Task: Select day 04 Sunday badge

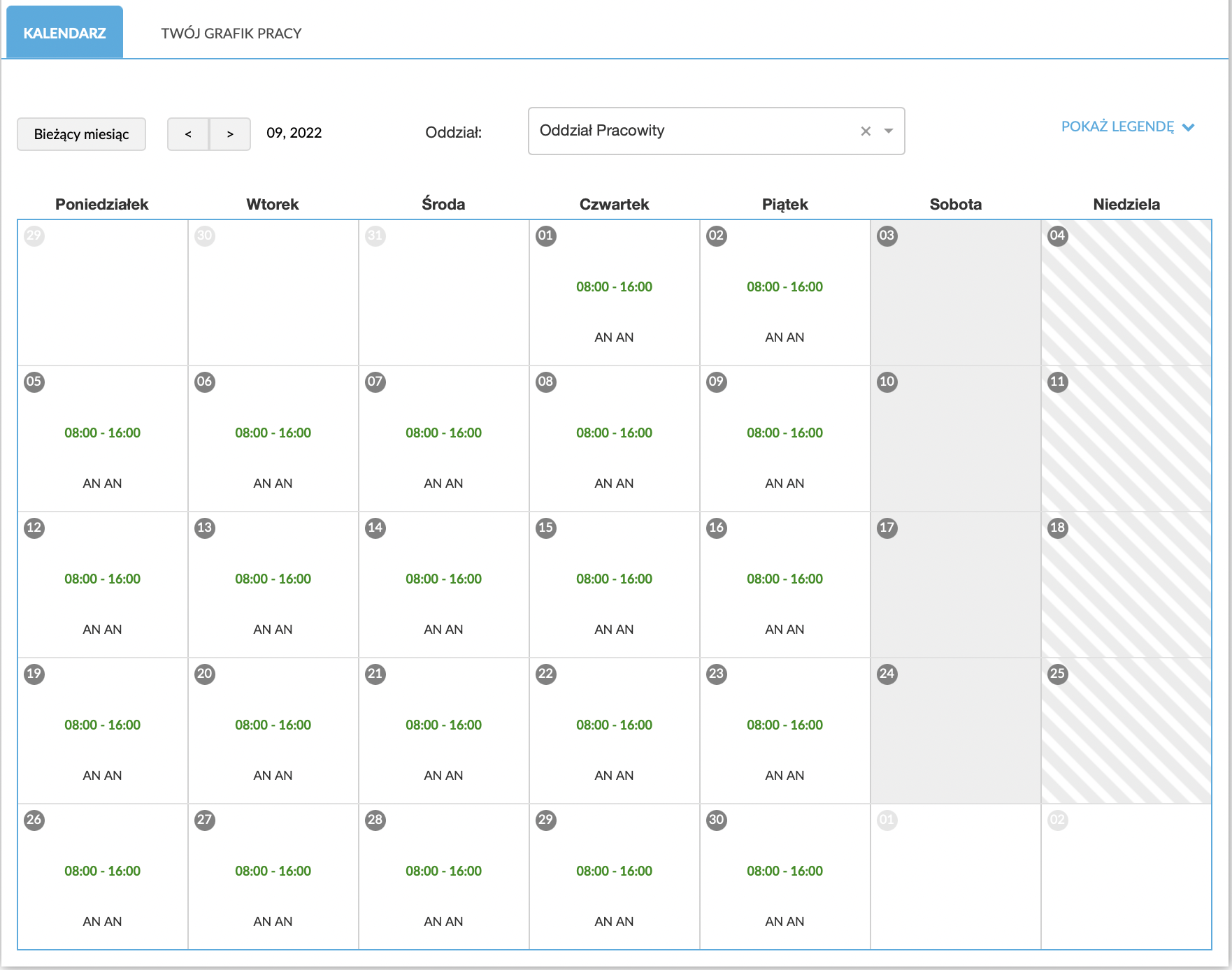Action: coord(1058,236)
